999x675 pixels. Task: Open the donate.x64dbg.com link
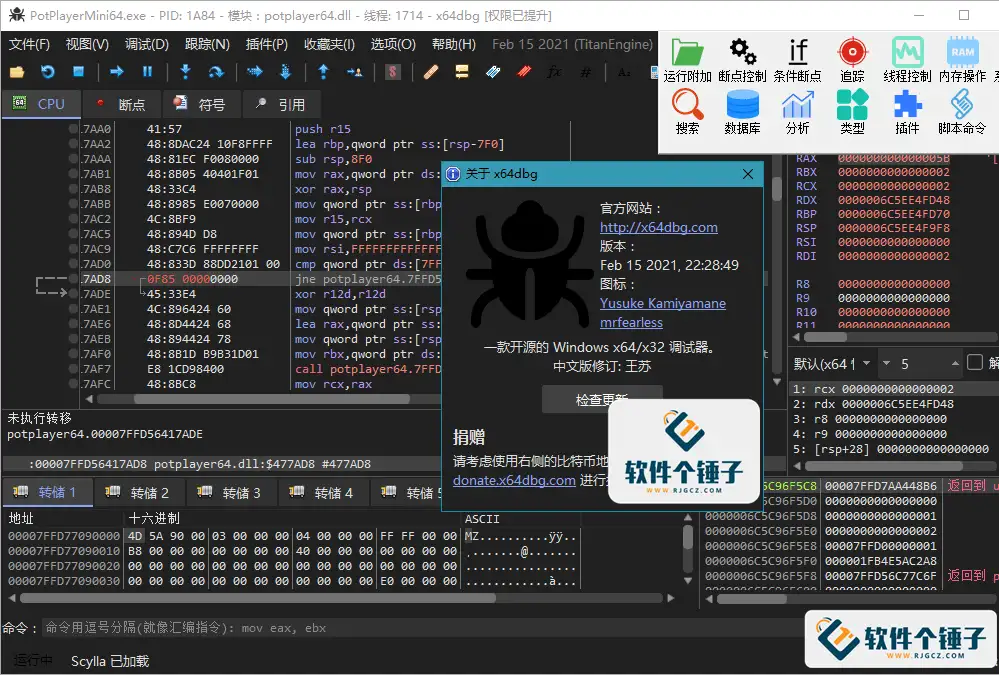click(x=514, y=480)
